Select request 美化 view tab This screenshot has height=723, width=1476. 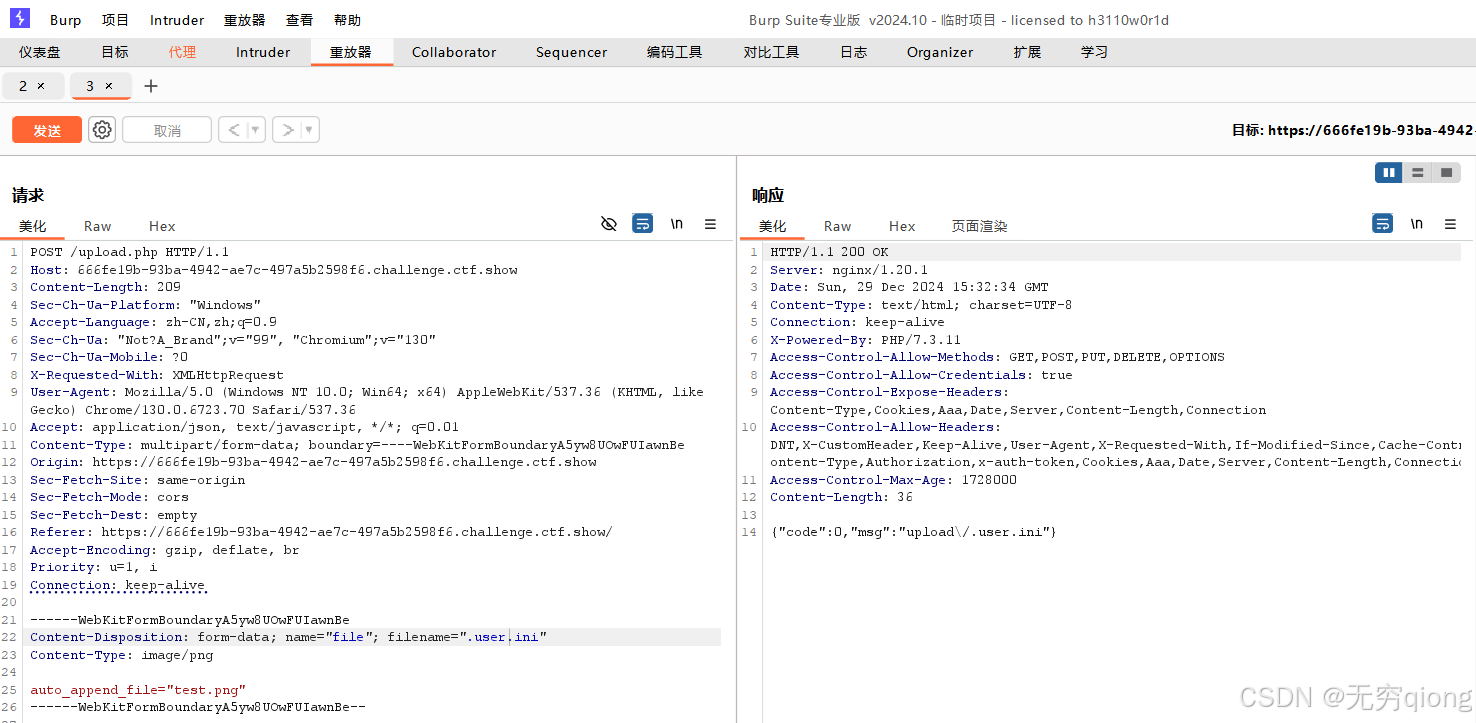(32, 226)
